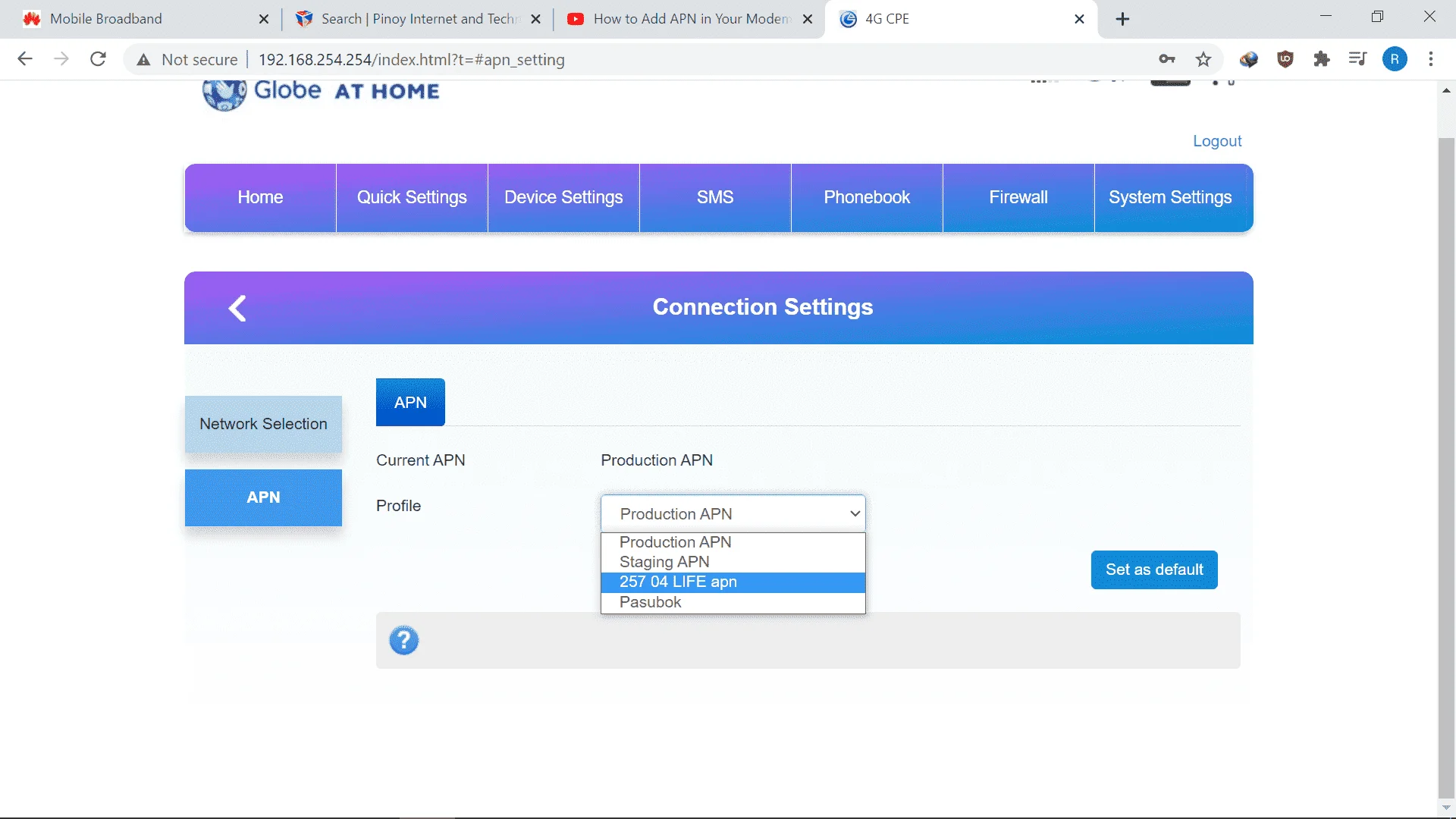Image resolution: width=1456 pixels, height=819 pixels.
Task: Open the media control playlist icon
Action: (1357, 59)
